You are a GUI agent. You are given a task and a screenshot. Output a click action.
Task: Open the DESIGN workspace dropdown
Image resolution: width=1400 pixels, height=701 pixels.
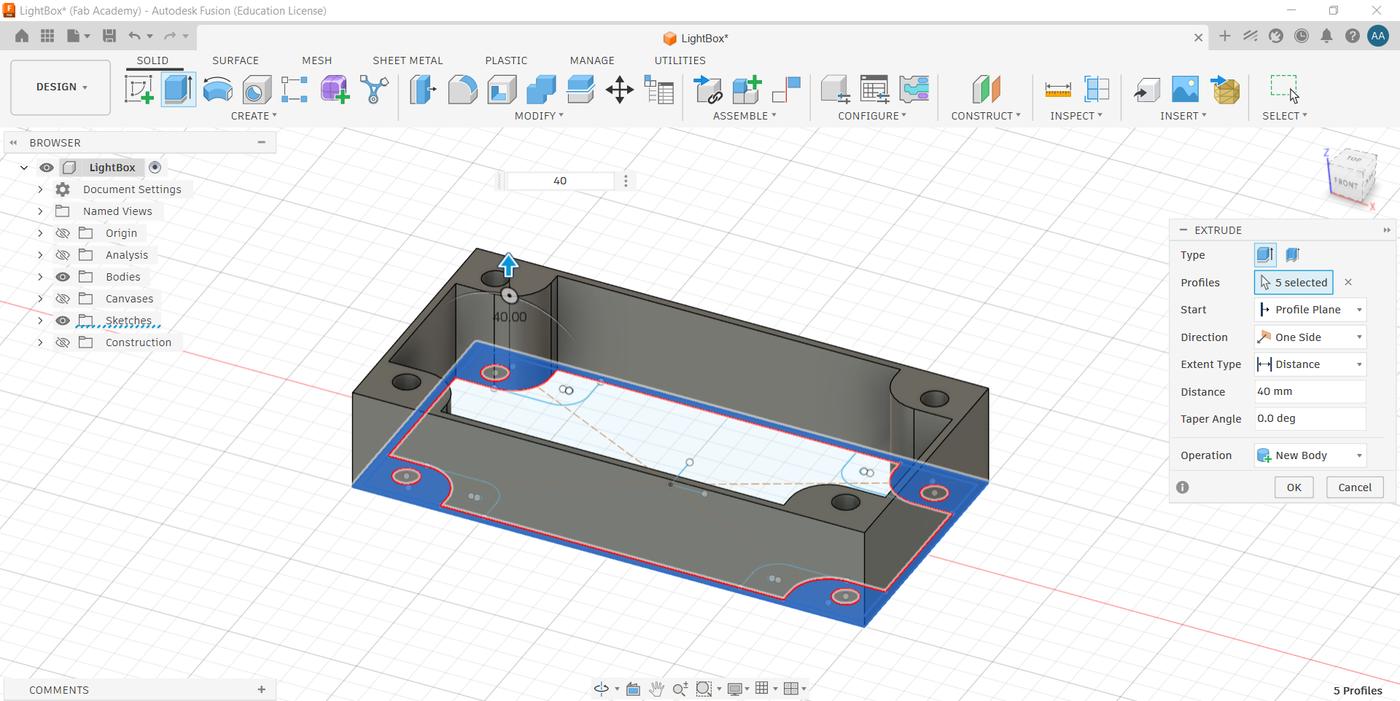[61, 87]
